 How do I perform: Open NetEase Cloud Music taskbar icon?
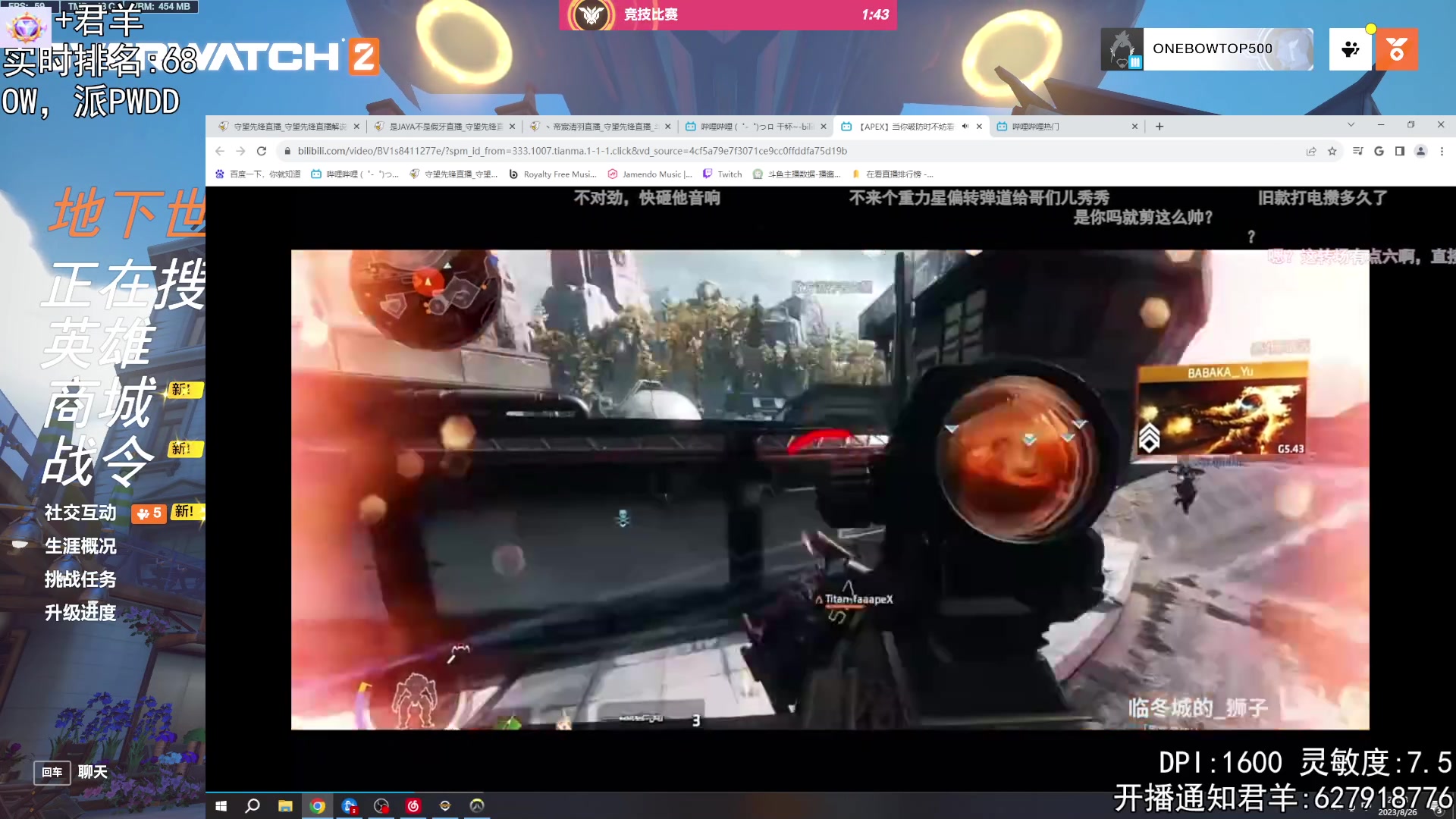pyautogui.click(x=413, y=805)
